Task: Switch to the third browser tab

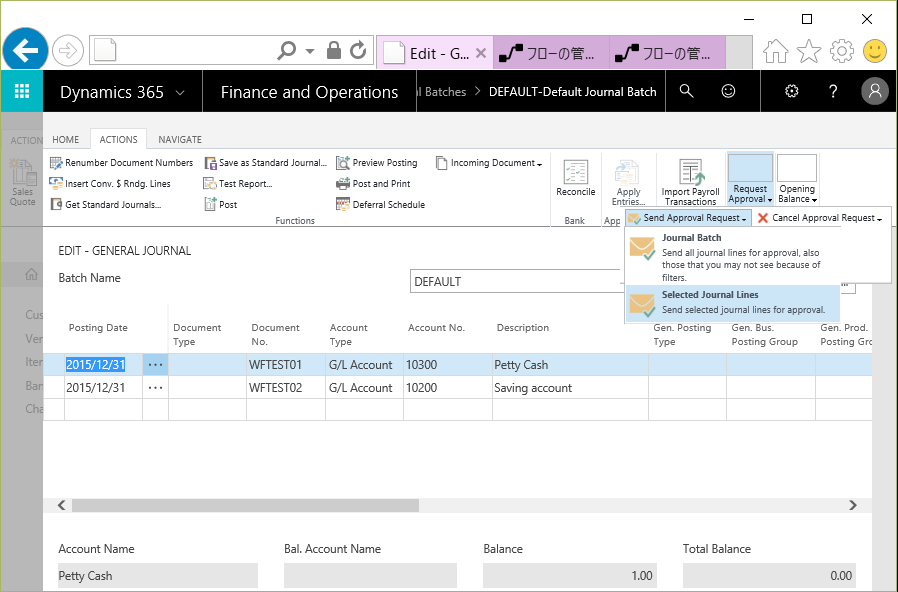Action: 667,53
